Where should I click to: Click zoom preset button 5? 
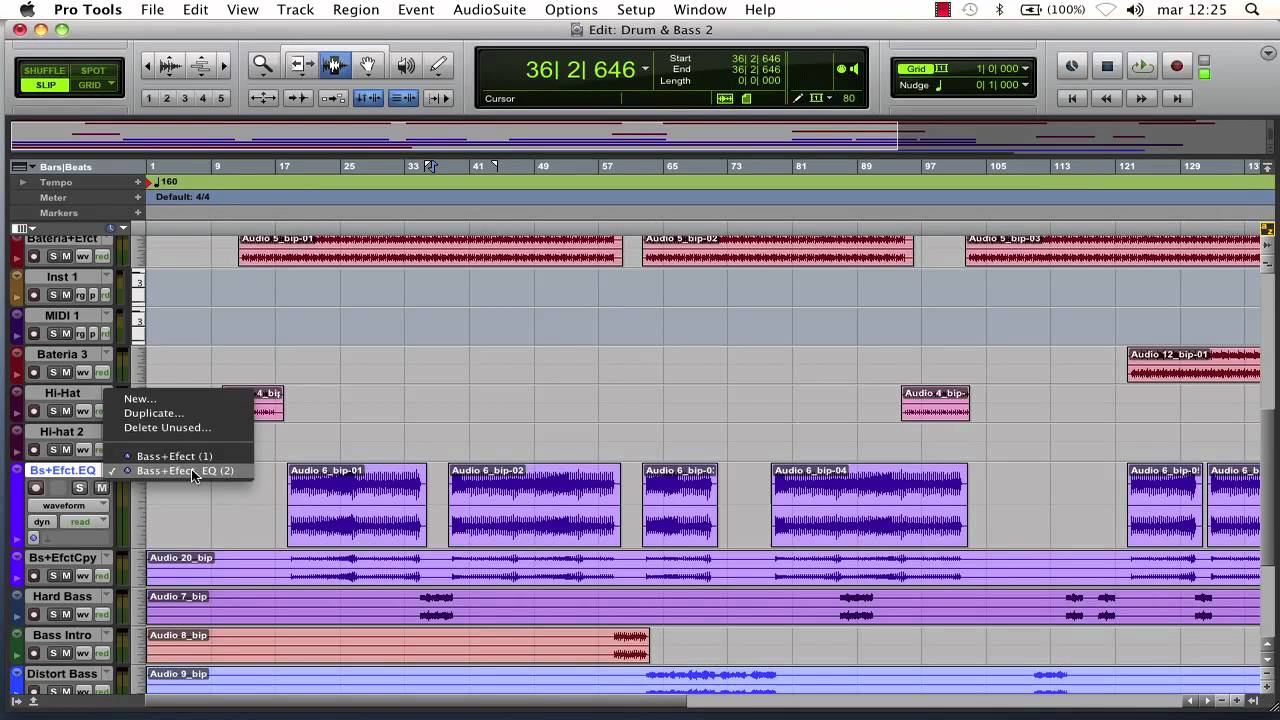coord(221,98)
